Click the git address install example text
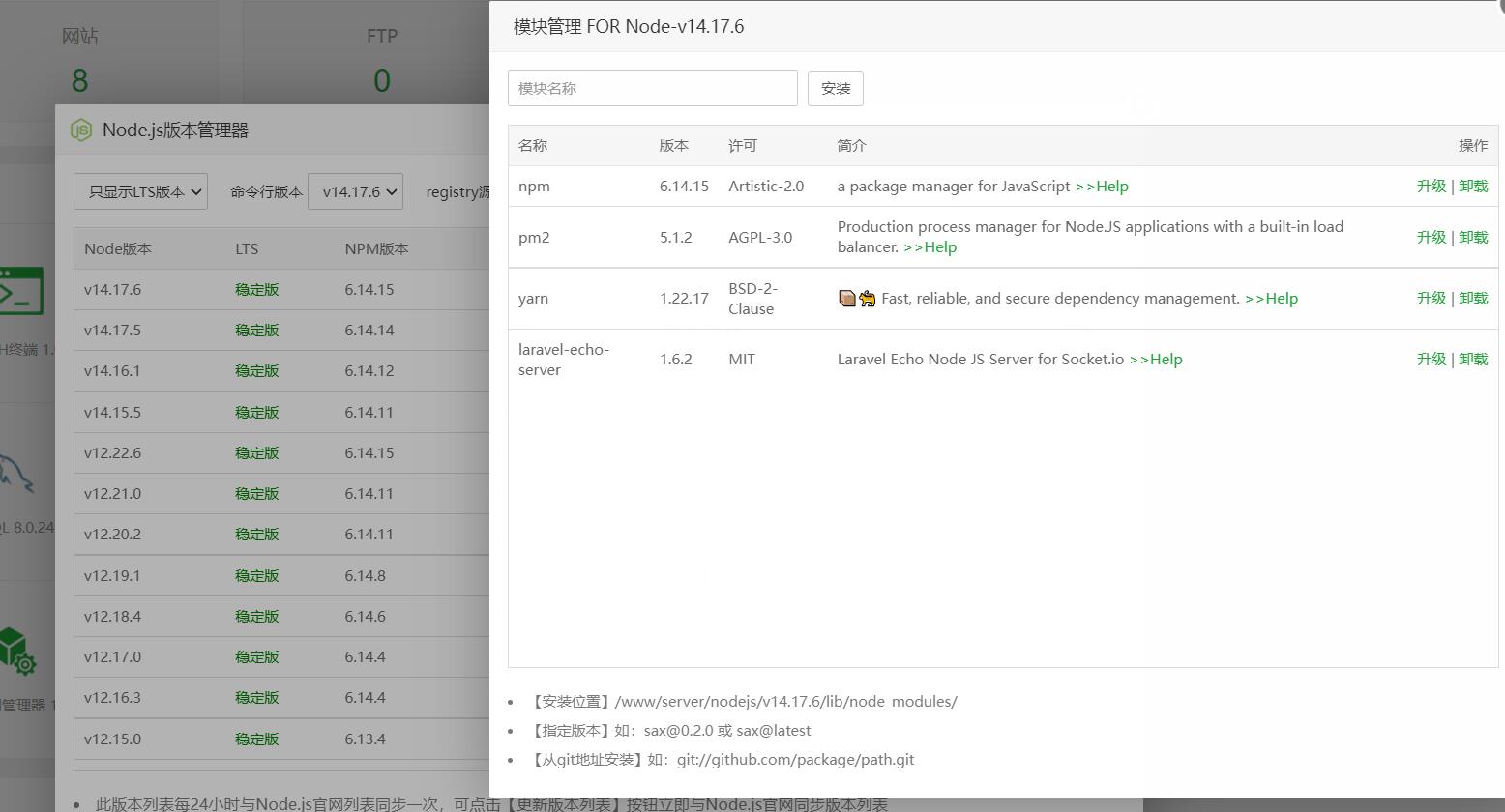The image size is (1505, 812). (795, 760)
